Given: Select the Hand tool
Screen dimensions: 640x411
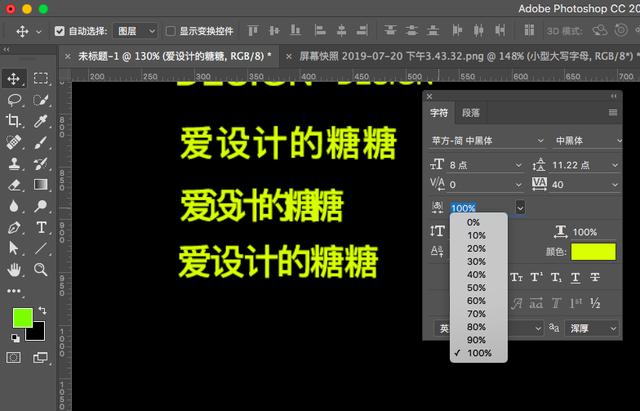Looking at the screenshot, I should (14, 269).
